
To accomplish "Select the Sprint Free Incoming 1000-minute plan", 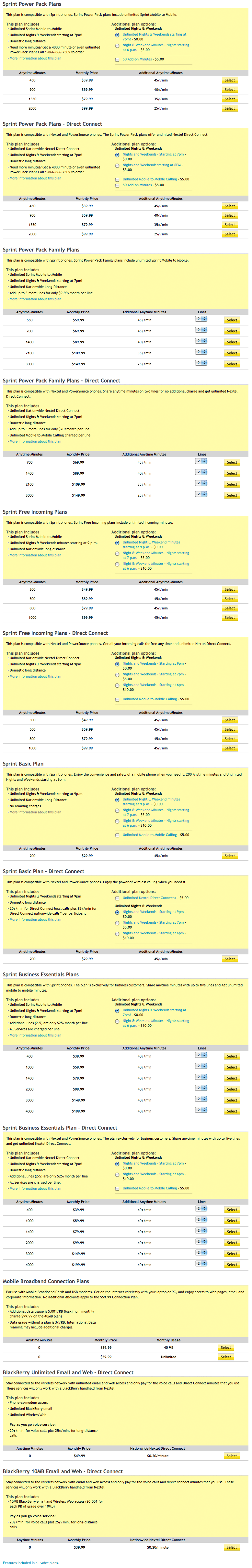I will [229, 618].
